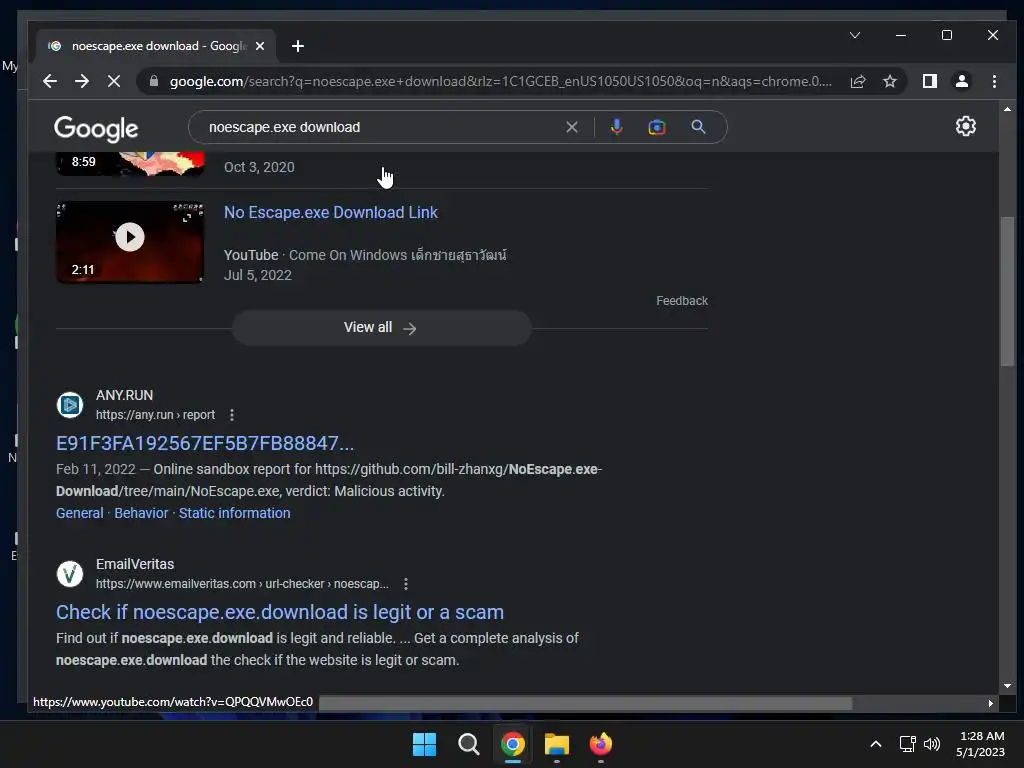Play No Escape.exe Download Link video thumbnail
Screen dimensions: 1024x768
click(x=130, y=242)
